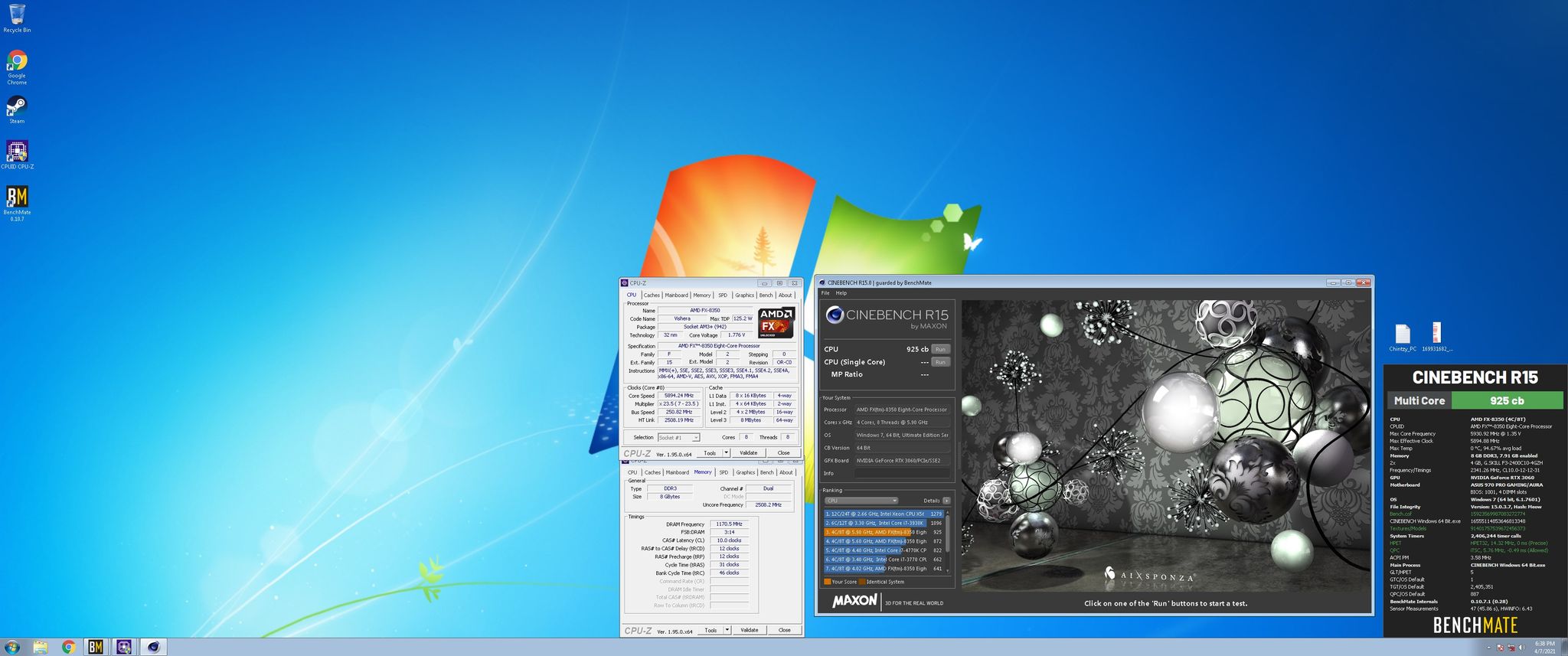
Task: Open the Action Center flag tray icon
Action: click(x=1501, y=648)
